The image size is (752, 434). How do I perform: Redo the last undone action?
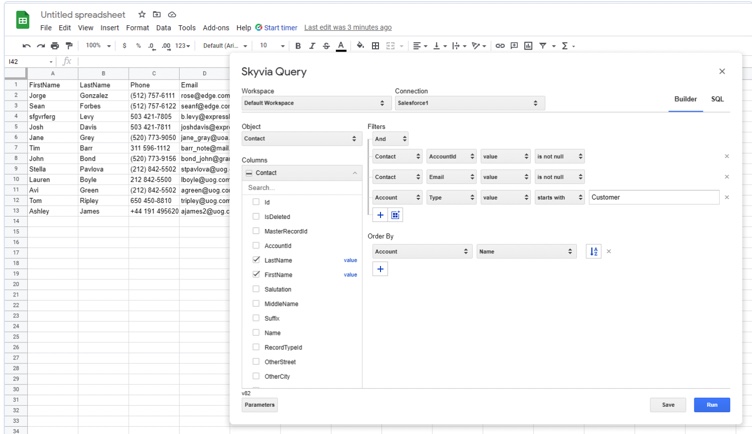click(x=41, y=46)
